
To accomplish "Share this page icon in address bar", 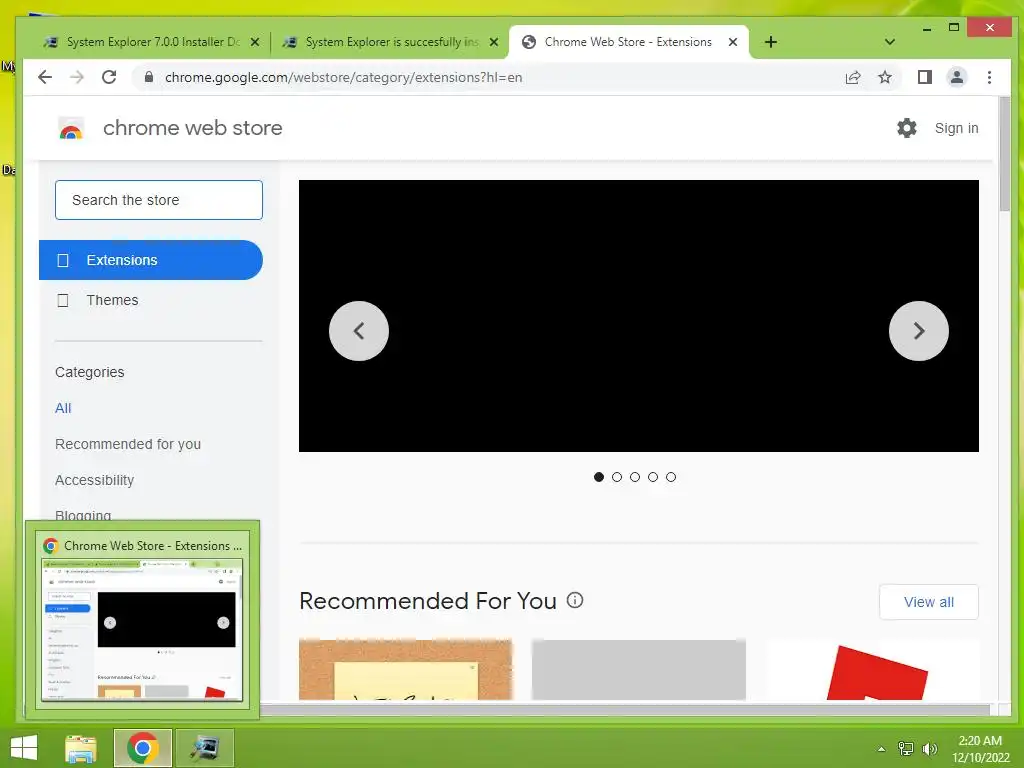I will [853, 78].
